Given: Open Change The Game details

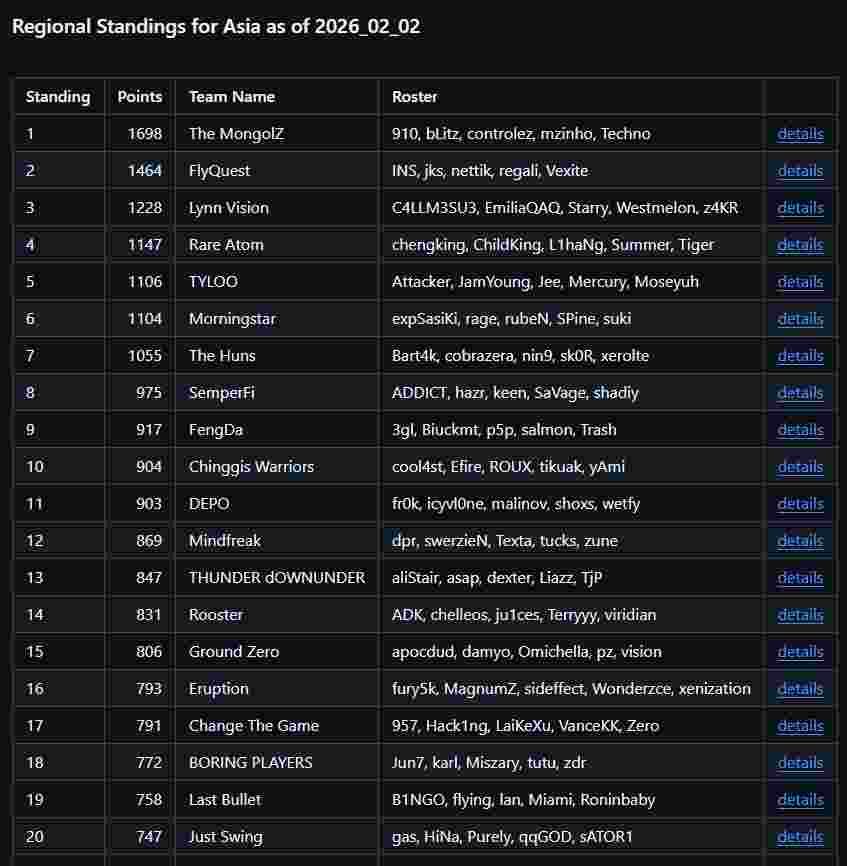Looking at the screenshot, I should tap(800, 726).
